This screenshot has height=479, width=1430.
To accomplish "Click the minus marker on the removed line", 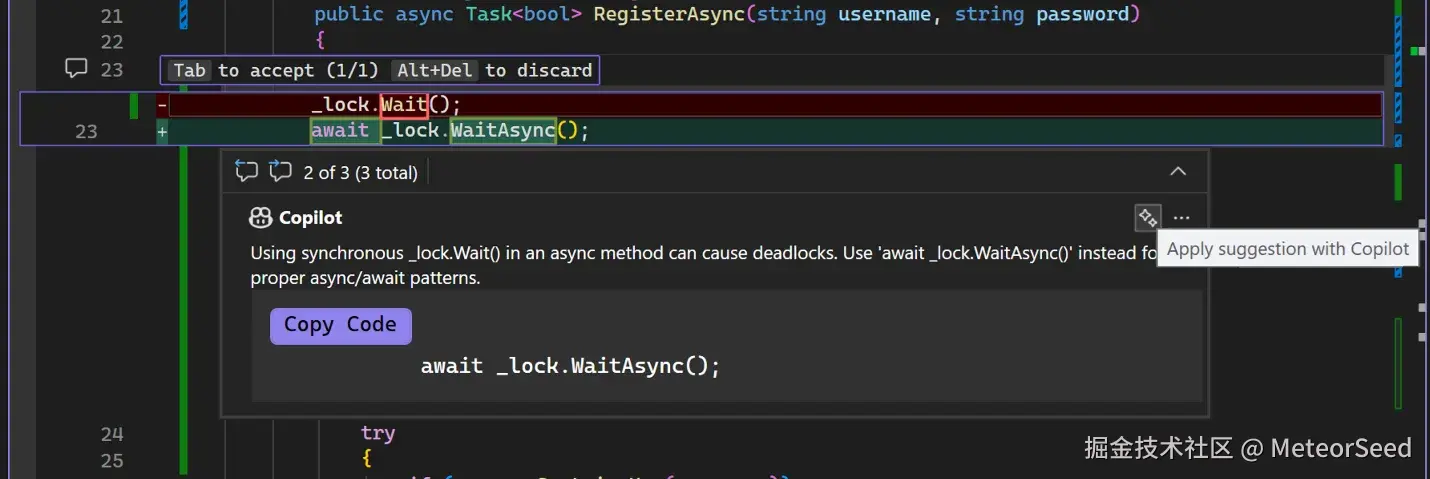I will coord(162,104).
